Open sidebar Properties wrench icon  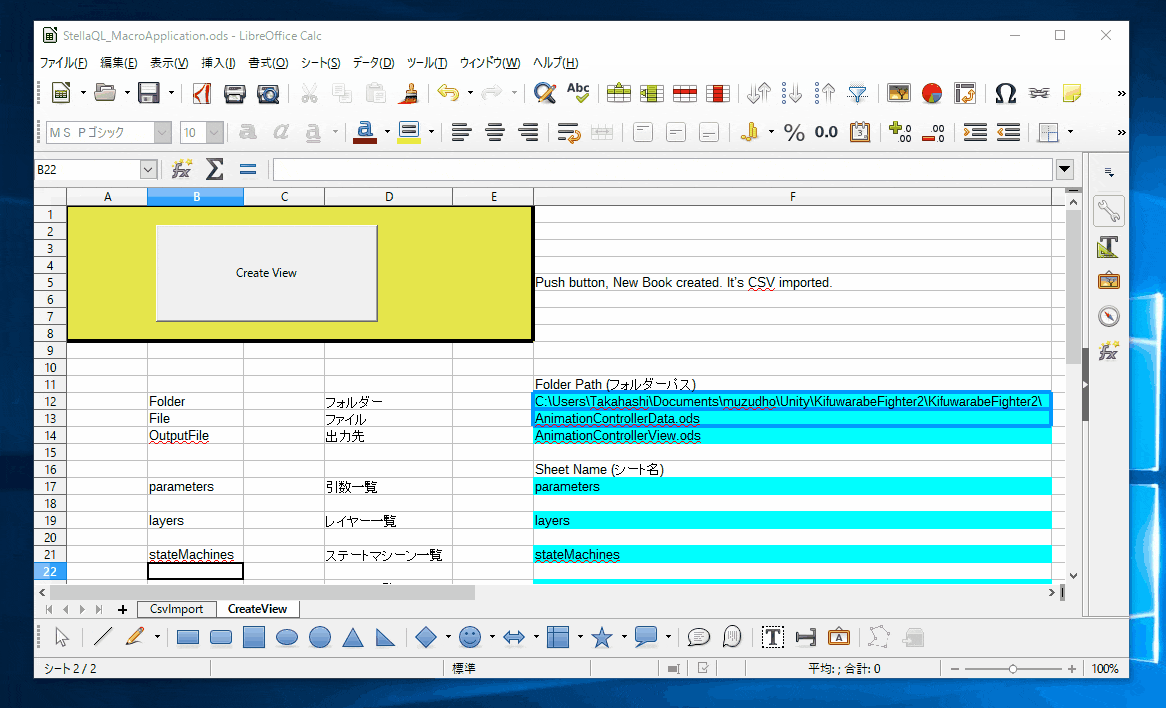[1108, 211]
